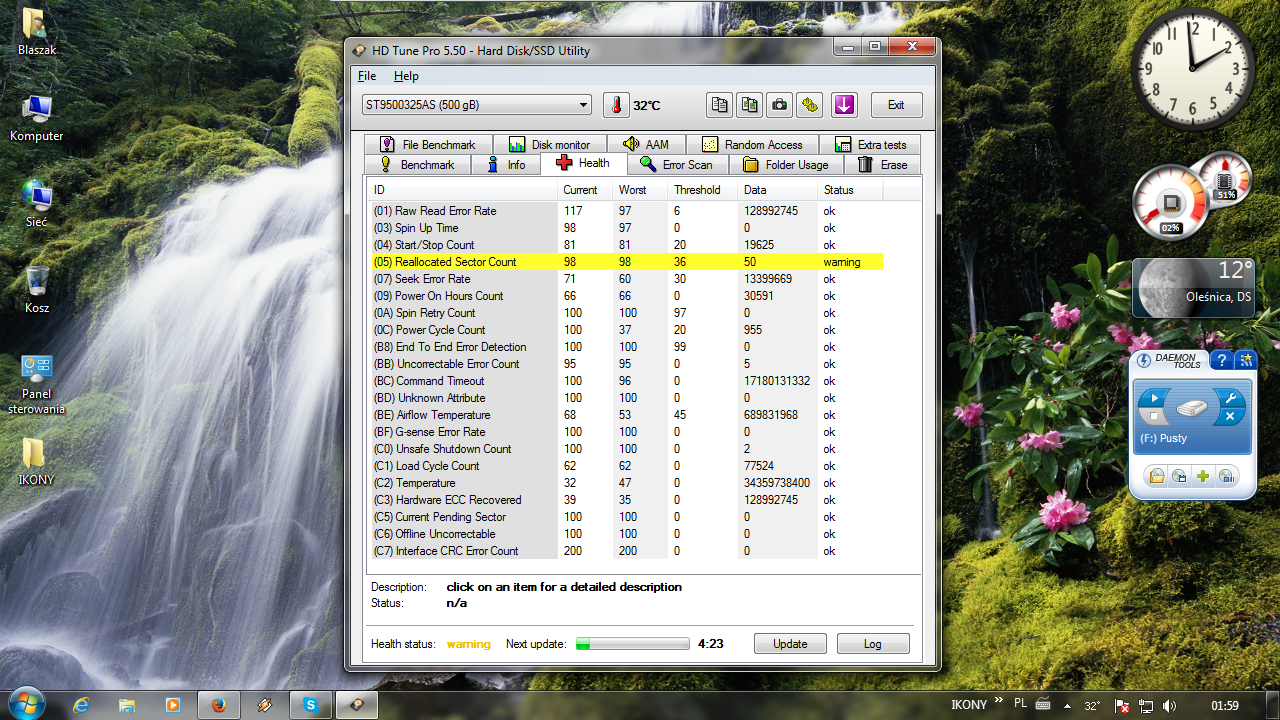Select the Raw Read Error Rate row

[x=627, y=211]
